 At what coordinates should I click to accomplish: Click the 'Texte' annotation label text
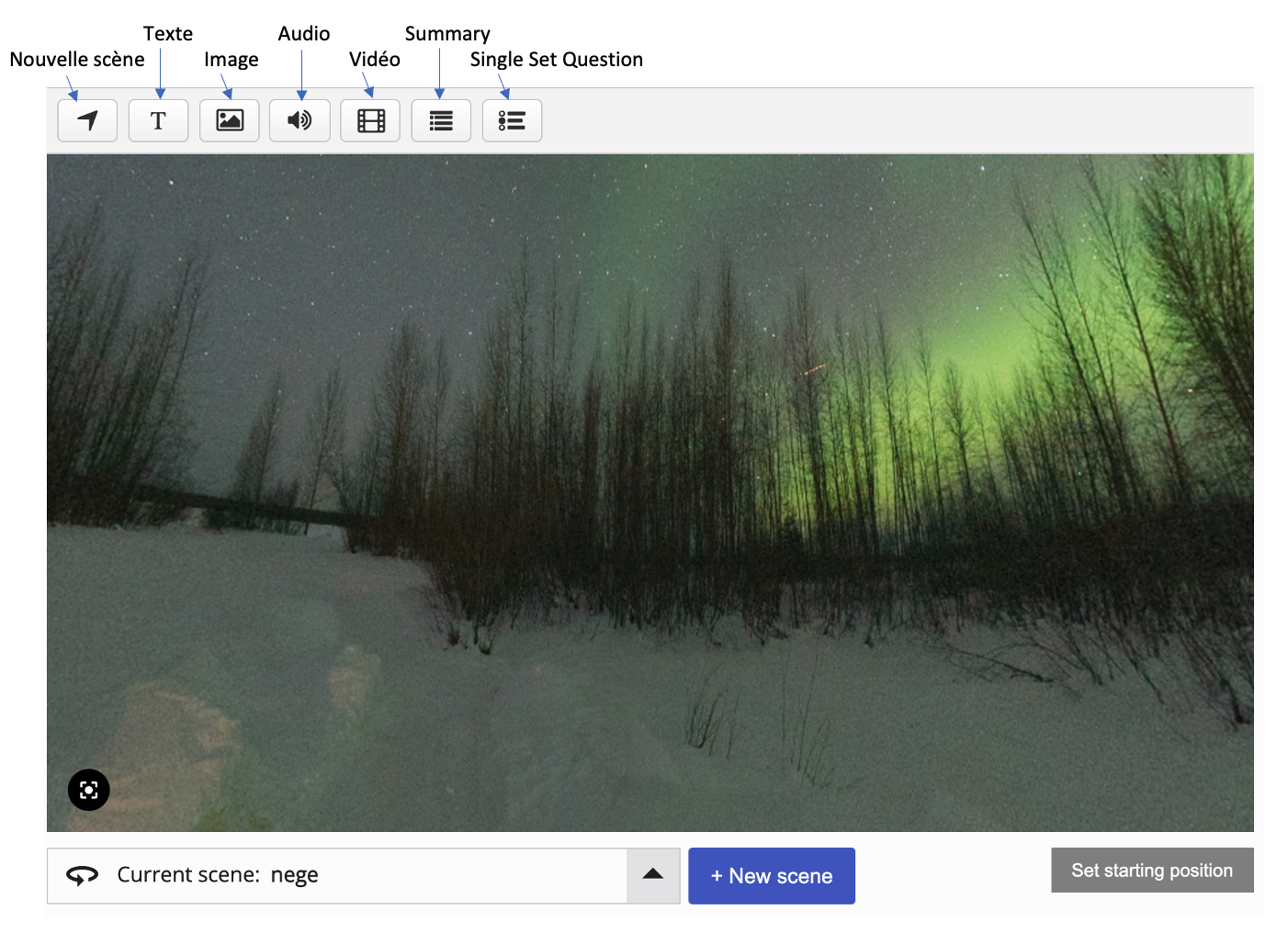(168, 34)
